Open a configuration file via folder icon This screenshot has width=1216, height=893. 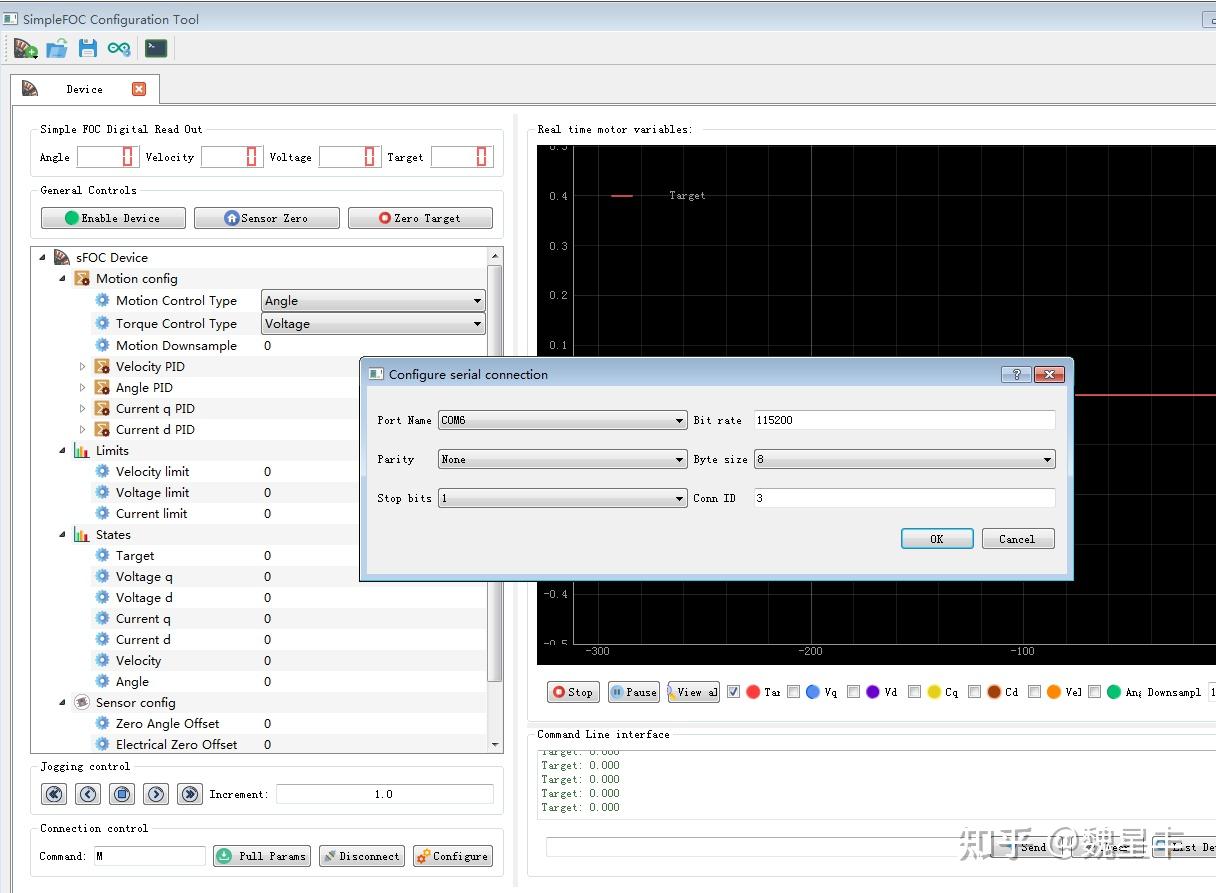[x=57, y=48]
